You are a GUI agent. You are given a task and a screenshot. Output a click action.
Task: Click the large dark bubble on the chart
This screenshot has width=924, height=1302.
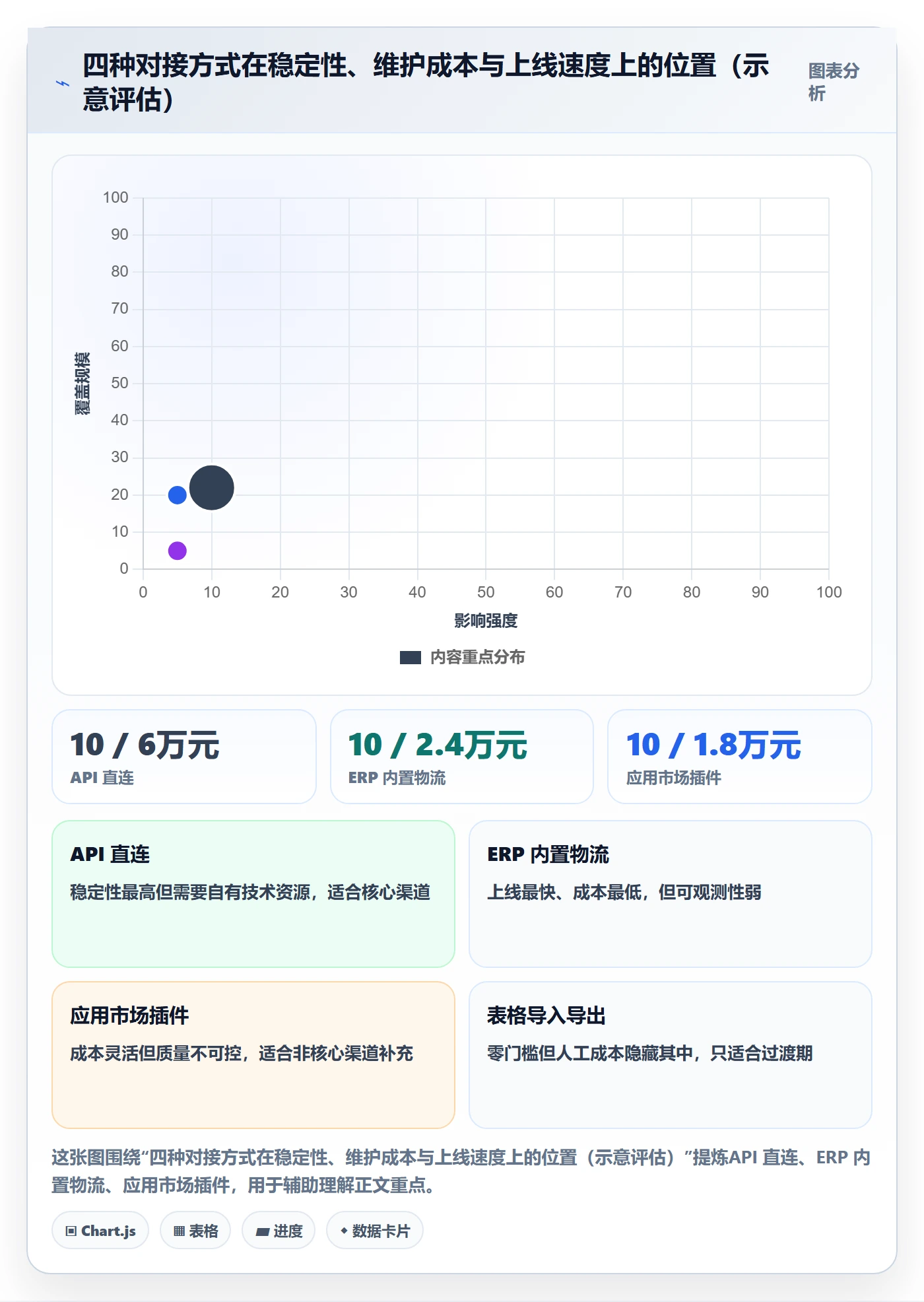211,488
